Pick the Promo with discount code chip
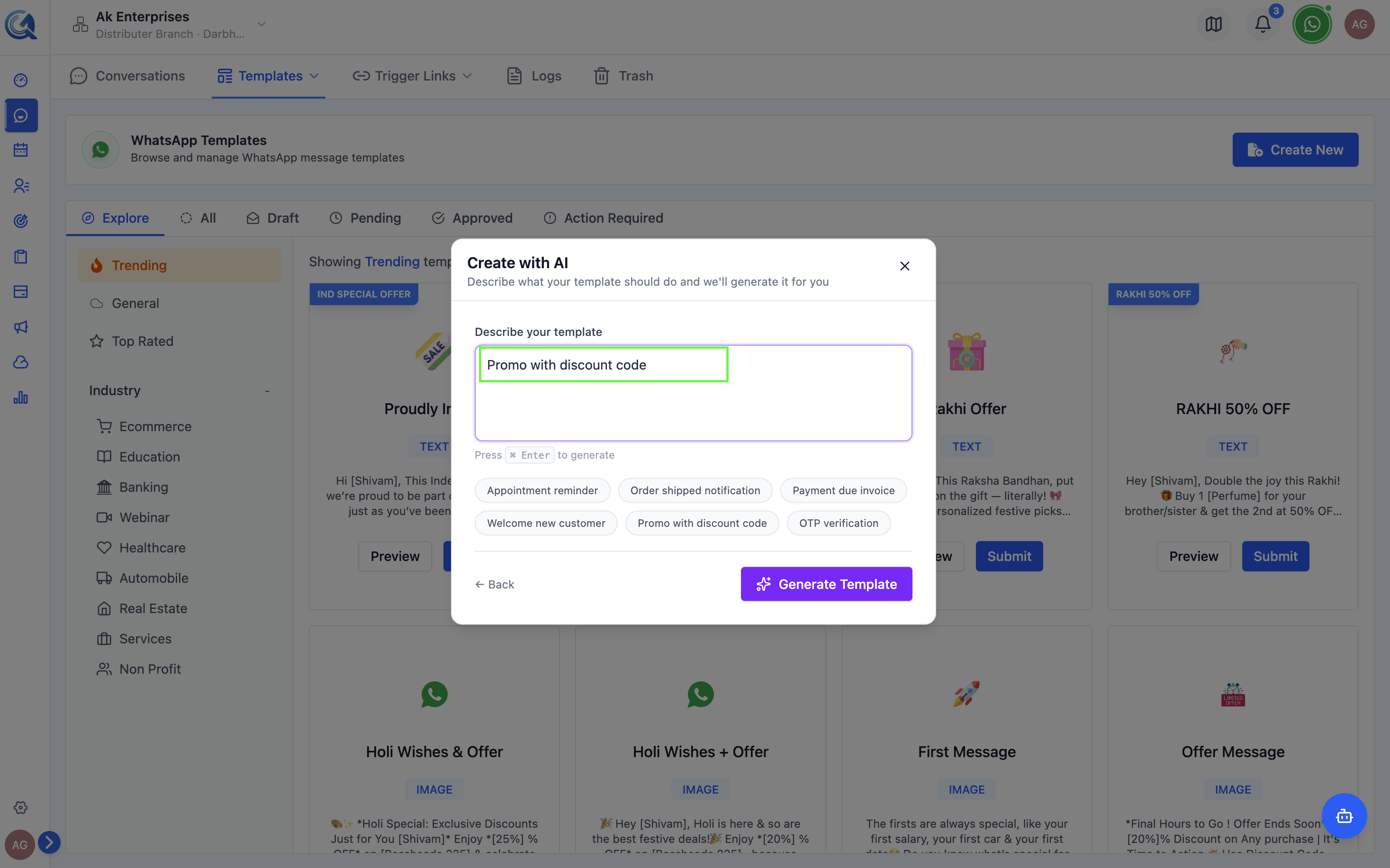The image size is (1390, 868). coord(702,523)
